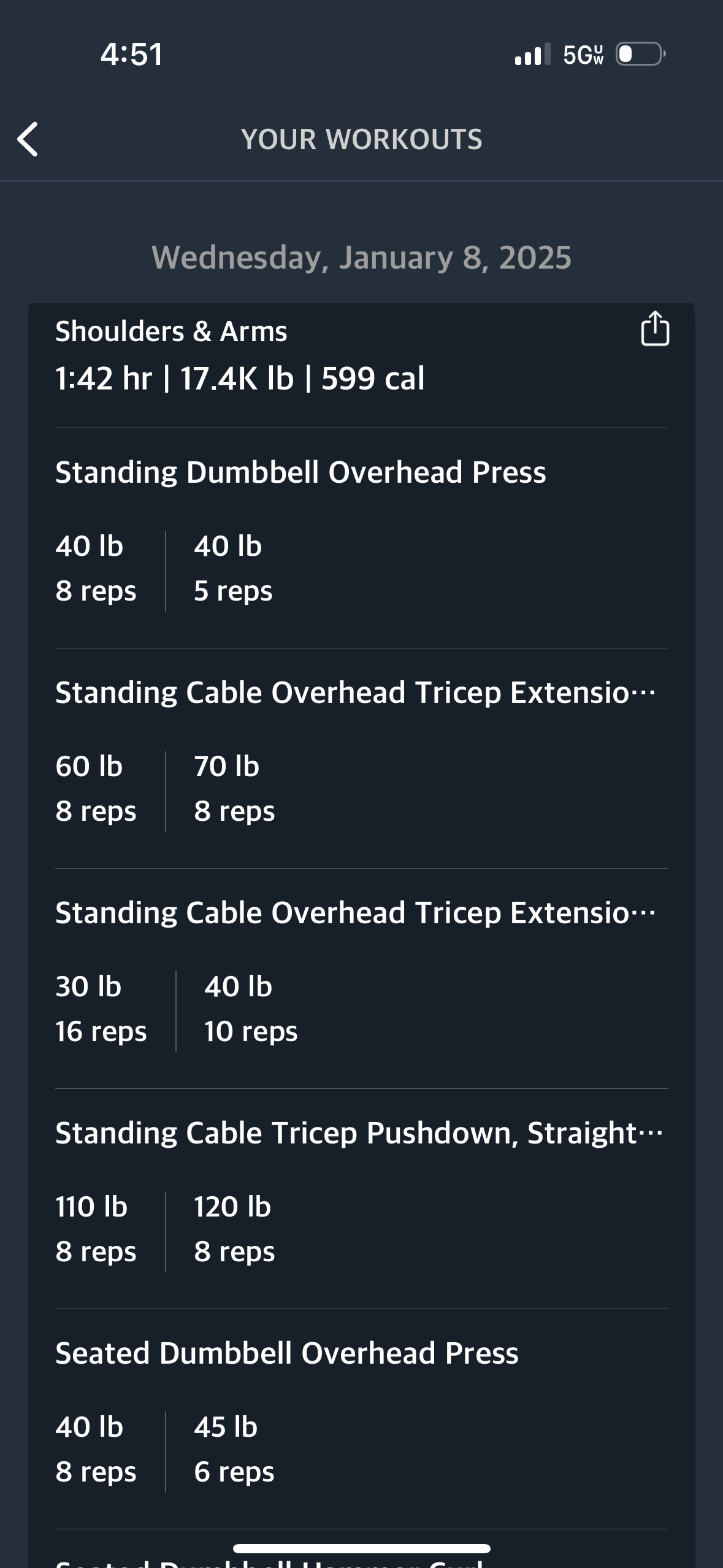Select the 120 lb 8 reps set
The height and width of the screenshot is (1568, 723).
[x=234, y=1229]
